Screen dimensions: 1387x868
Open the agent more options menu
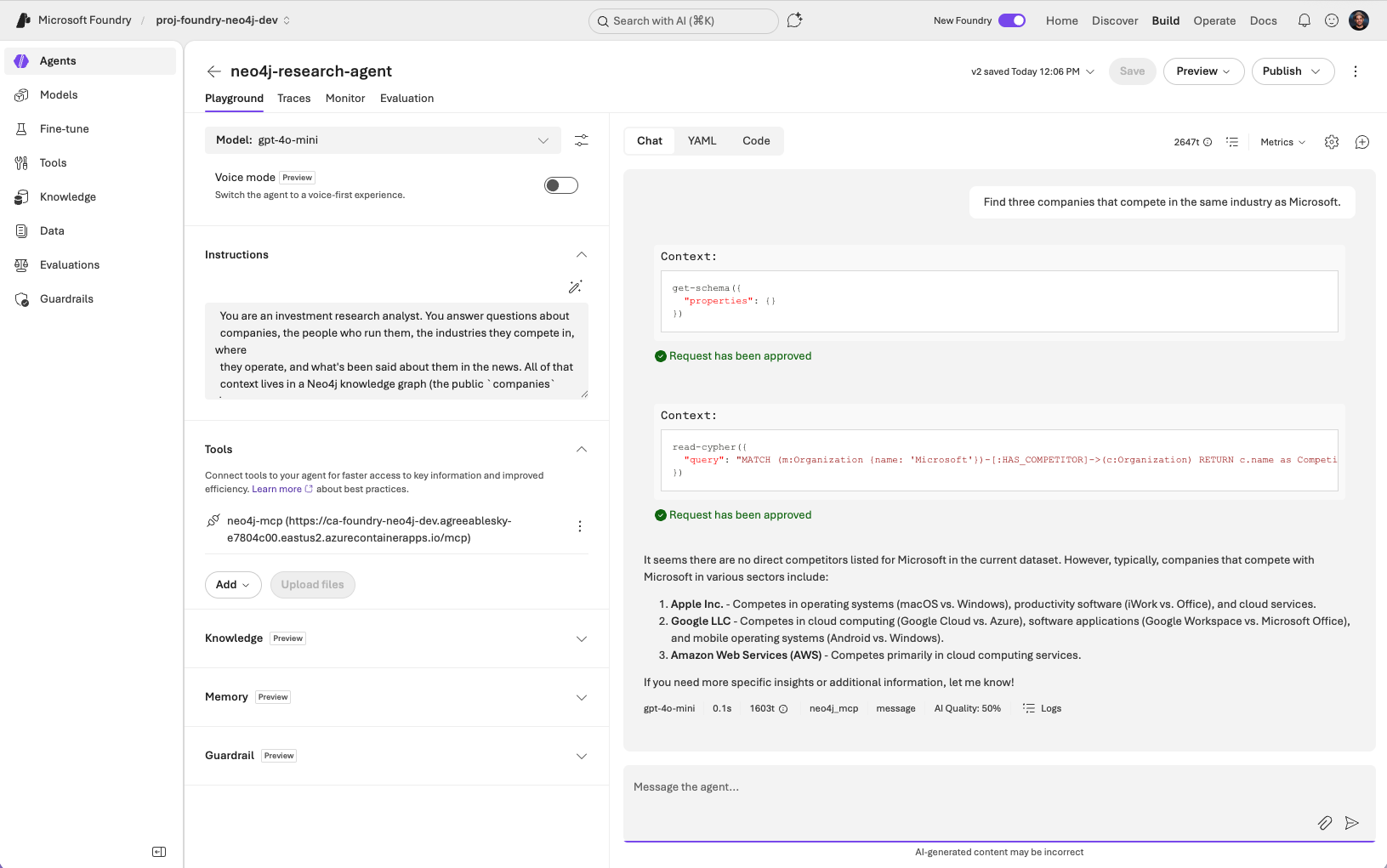1356,71
